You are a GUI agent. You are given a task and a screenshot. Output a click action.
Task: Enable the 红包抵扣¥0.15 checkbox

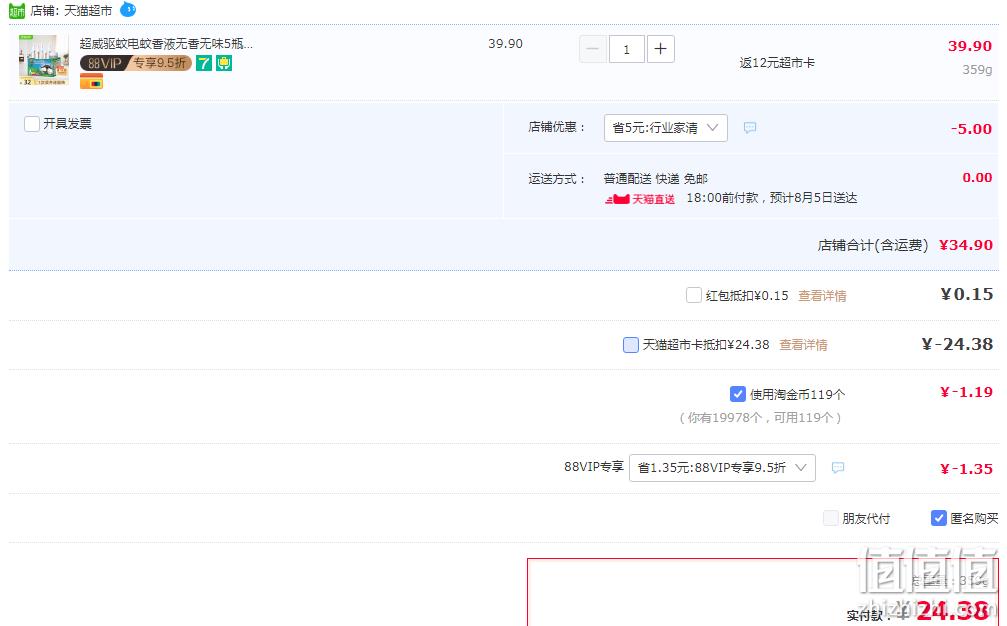694,295
